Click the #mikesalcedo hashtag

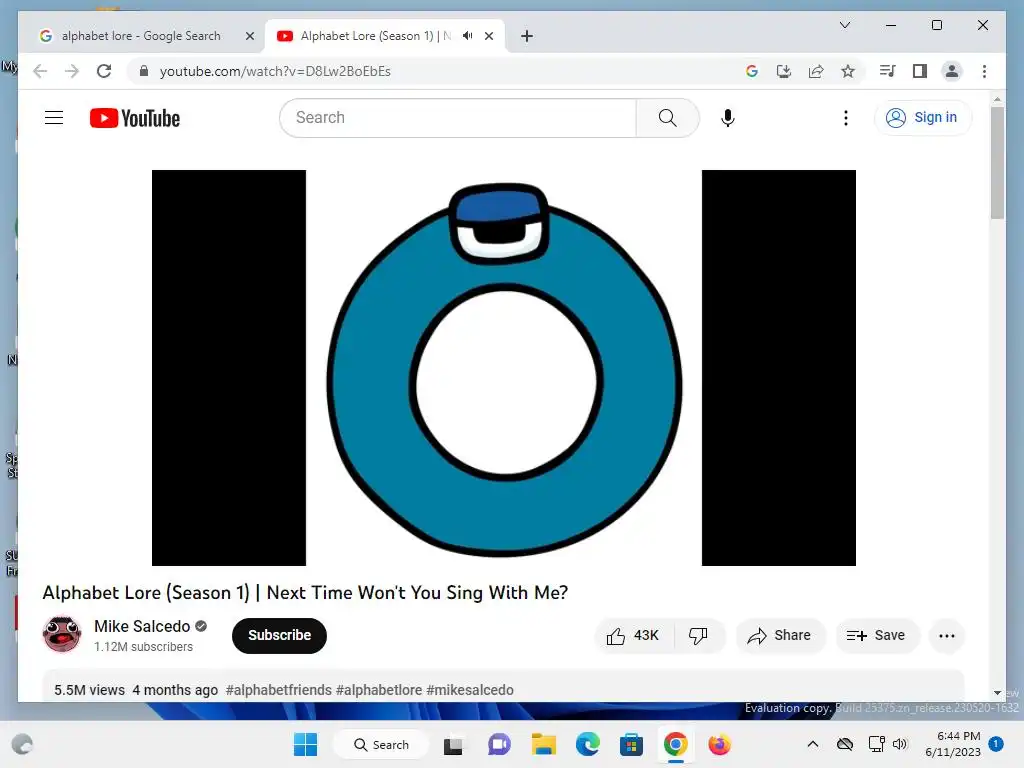pos(470,690)
